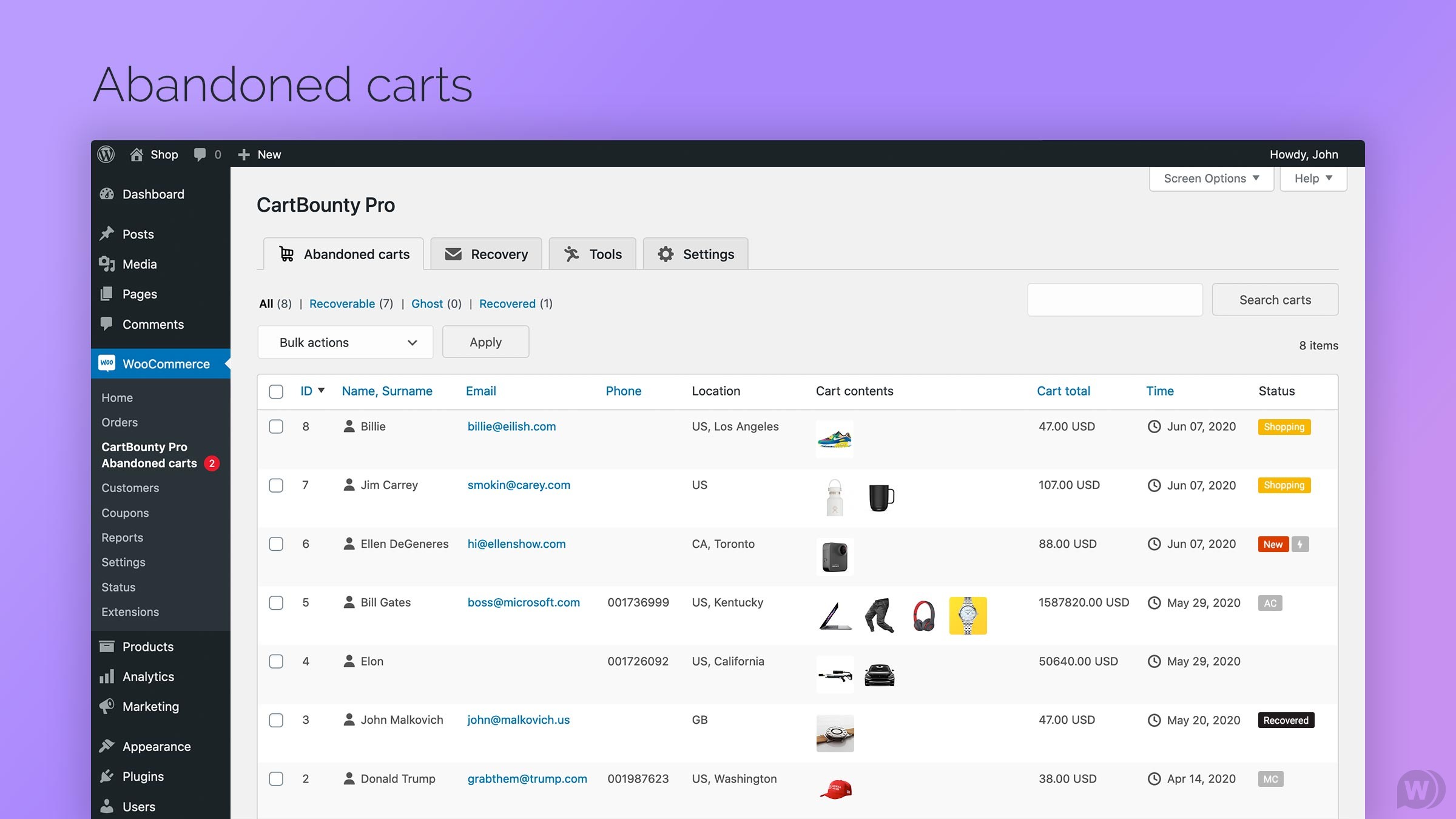Viewport: 1456px width, 819px height.
Task: Expand the Screen Options panel
Action: point(1211,178)
